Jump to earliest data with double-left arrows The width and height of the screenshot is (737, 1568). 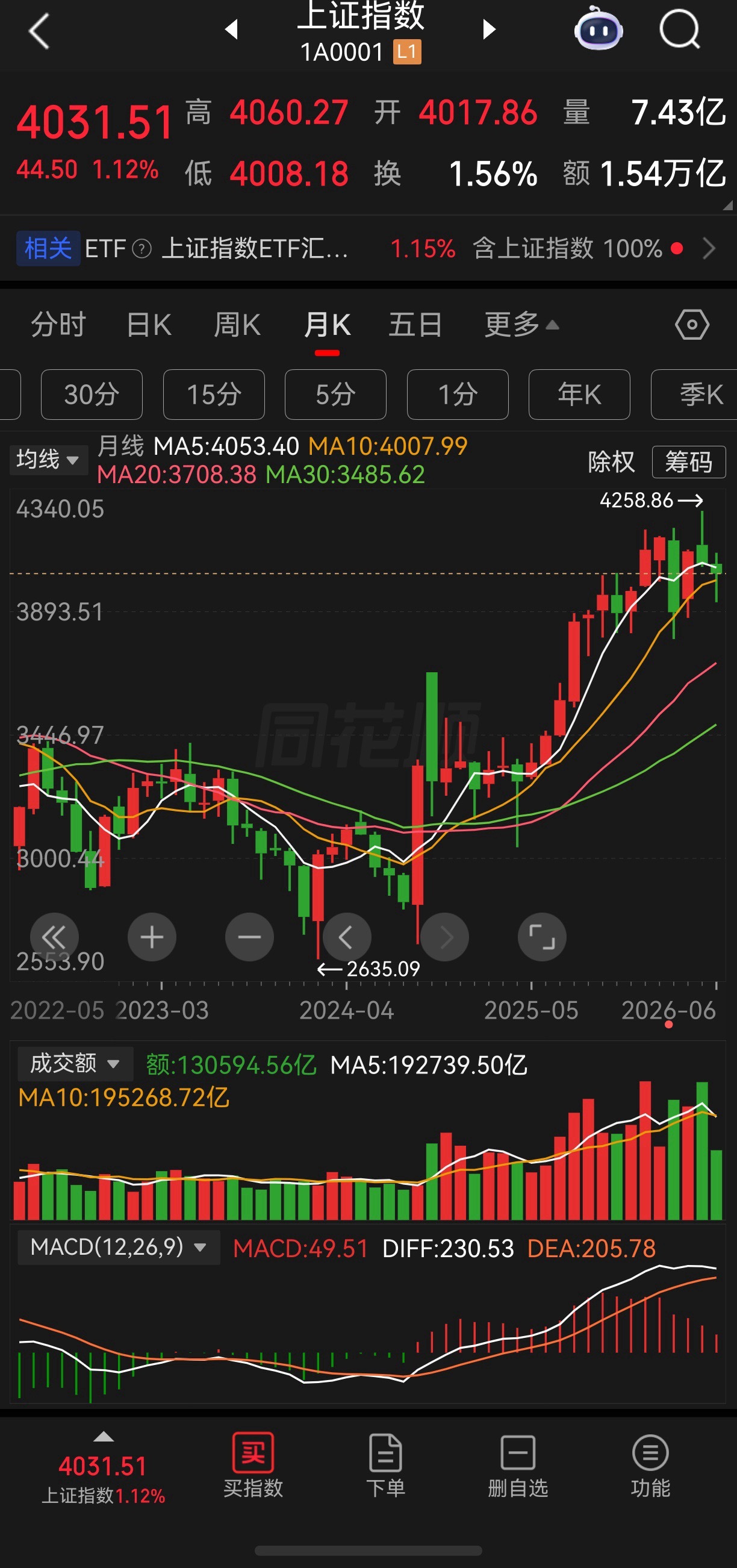click(x=54, y=937)
